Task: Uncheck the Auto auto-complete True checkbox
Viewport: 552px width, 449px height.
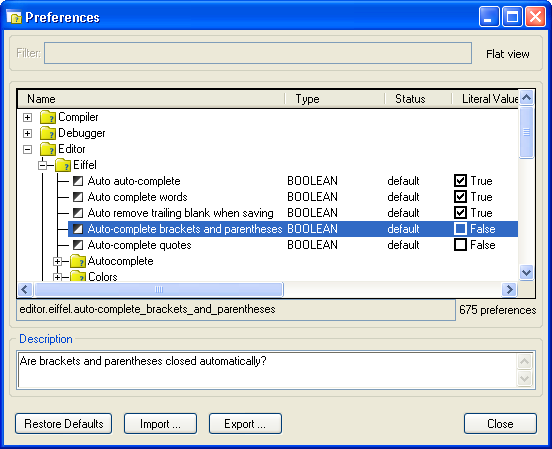Action: [x=460, y=181]
